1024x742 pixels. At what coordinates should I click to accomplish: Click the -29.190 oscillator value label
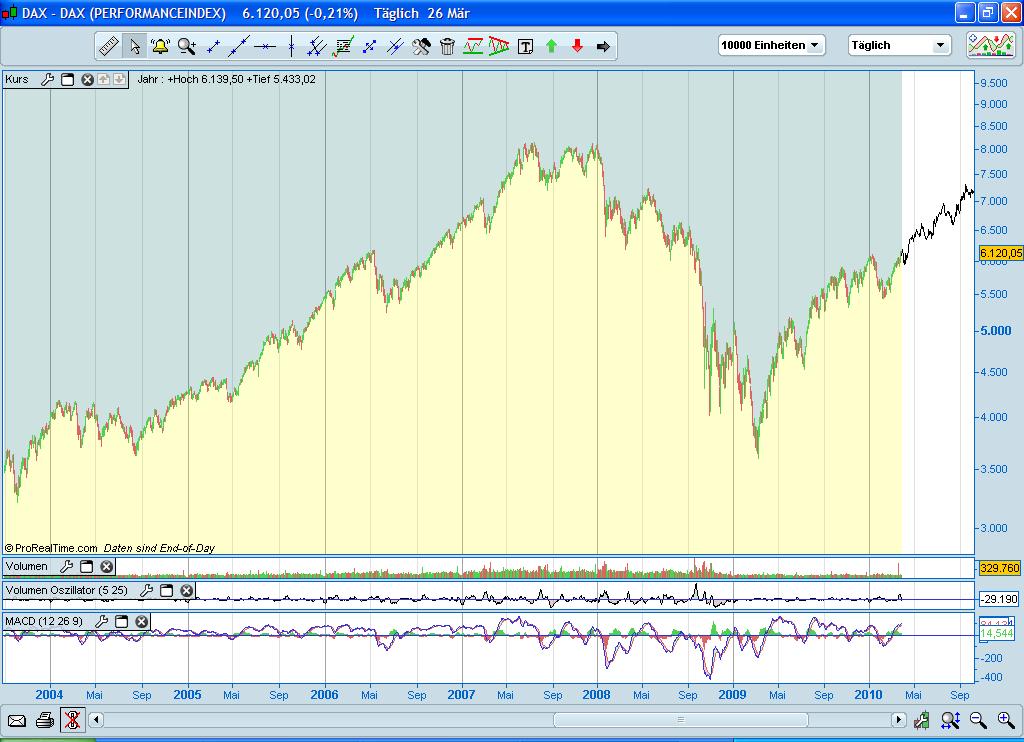pyautogui.click(x=1000, y=598)
